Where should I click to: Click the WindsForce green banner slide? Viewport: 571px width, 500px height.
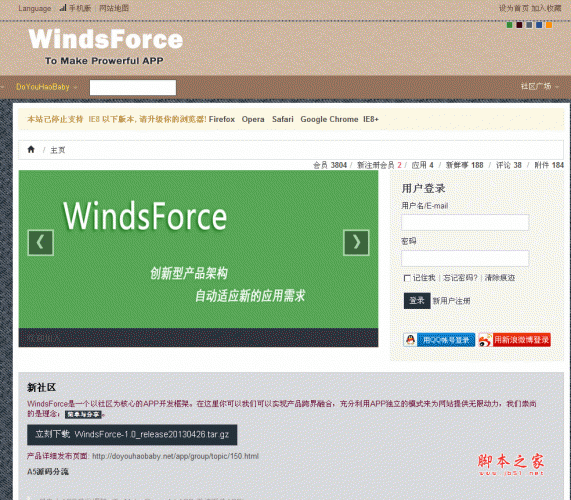tap(198, 249)
